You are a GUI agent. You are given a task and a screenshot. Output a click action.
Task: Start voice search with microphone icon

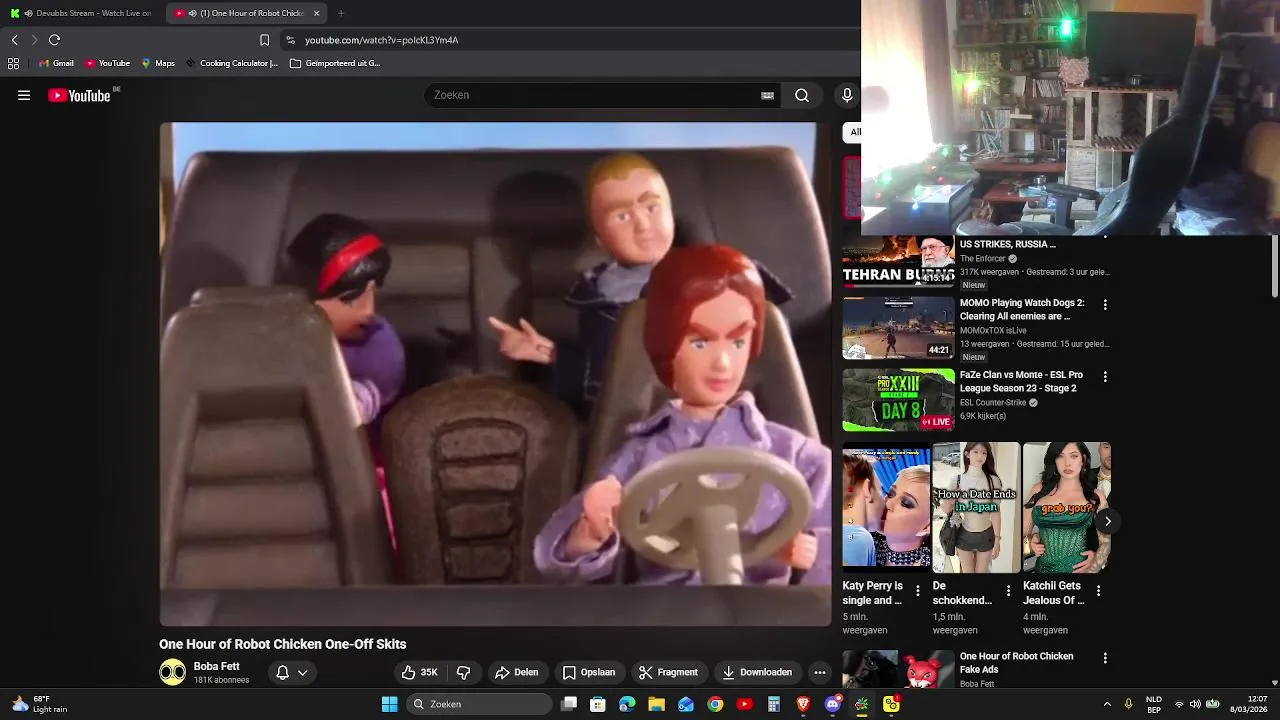[847, 95]
